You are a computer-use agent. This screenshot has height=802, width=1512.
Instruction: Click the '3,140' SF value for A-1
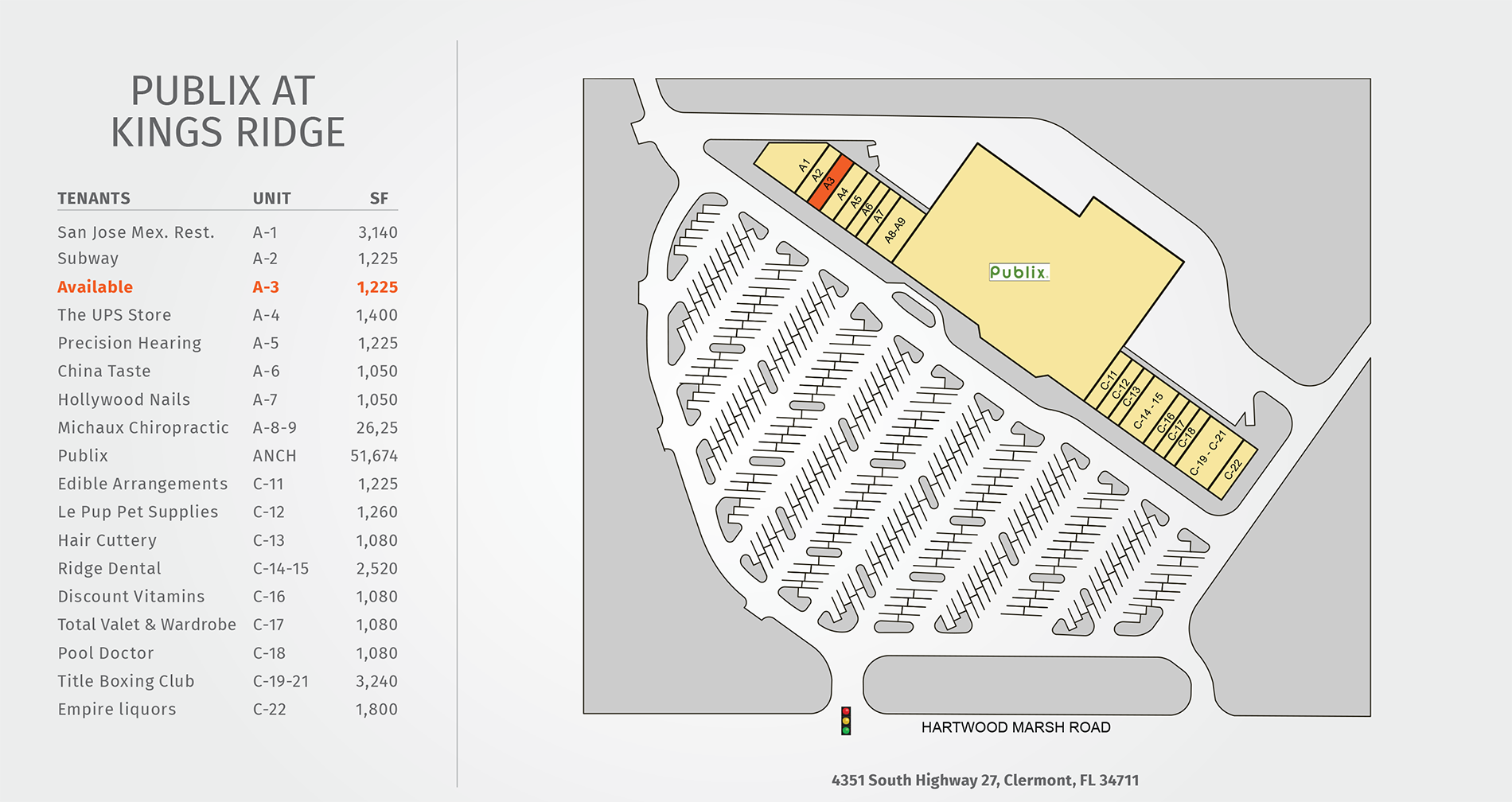(378, 232)
